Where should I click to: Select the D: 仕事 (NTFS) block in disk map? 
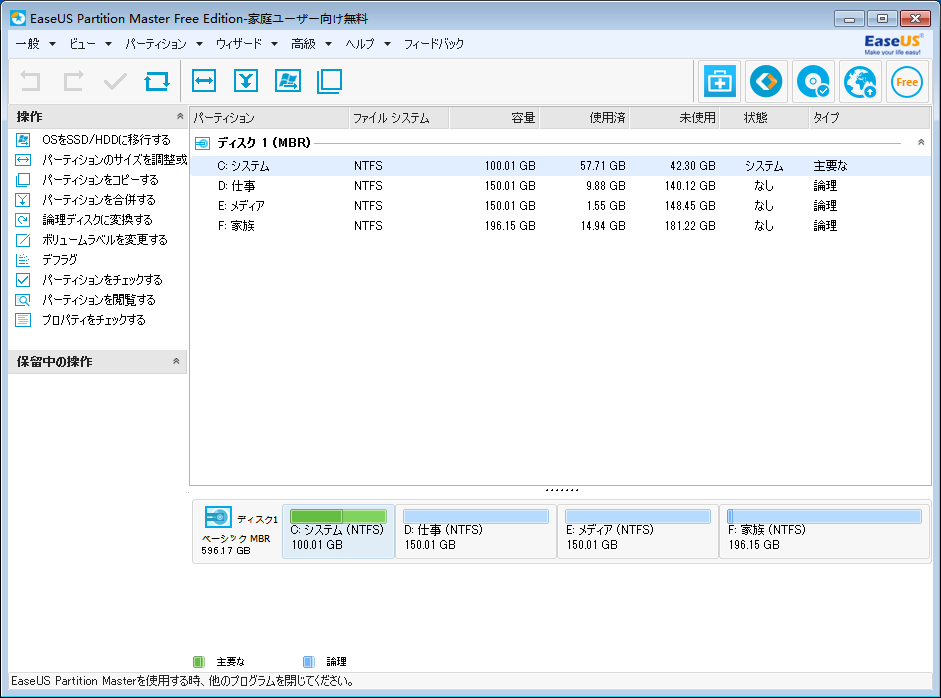tap(476, 532)
